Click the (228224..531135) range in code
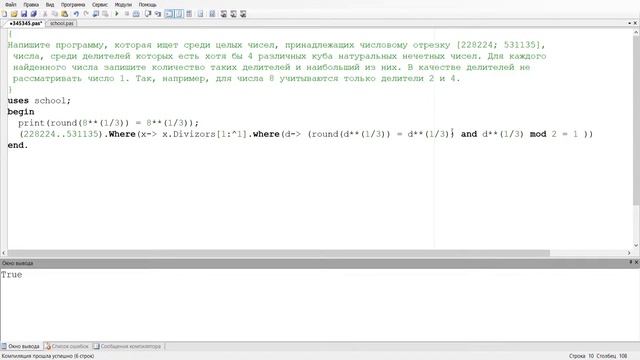The image size is (640, 360). coord(61,134)
